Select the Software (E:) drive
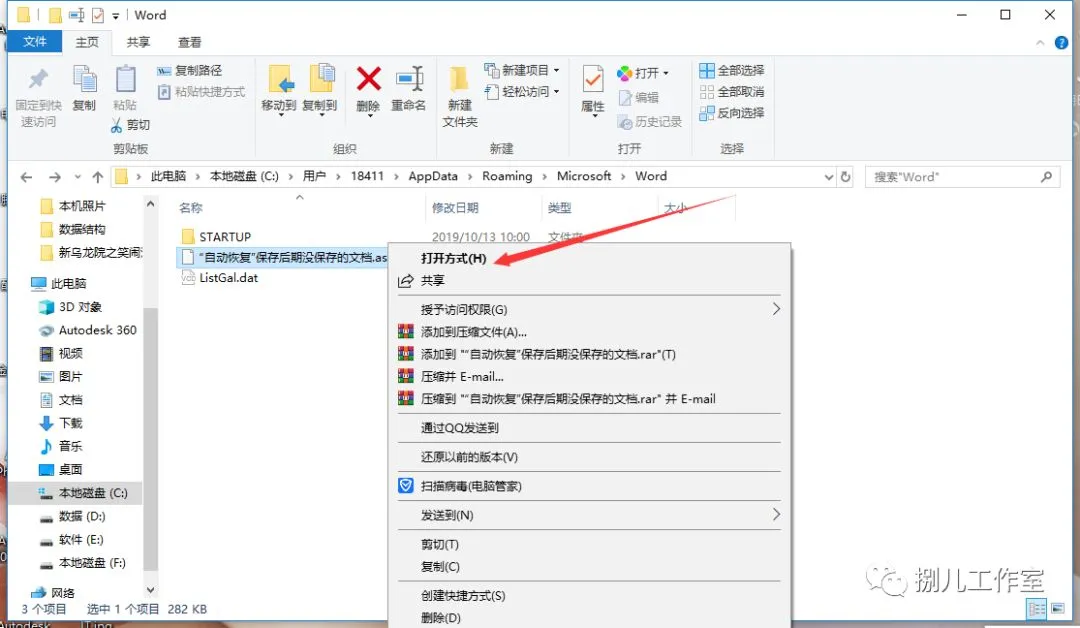Image resolution: width=1080 pixels, height=628 pixels. (81, 539)
